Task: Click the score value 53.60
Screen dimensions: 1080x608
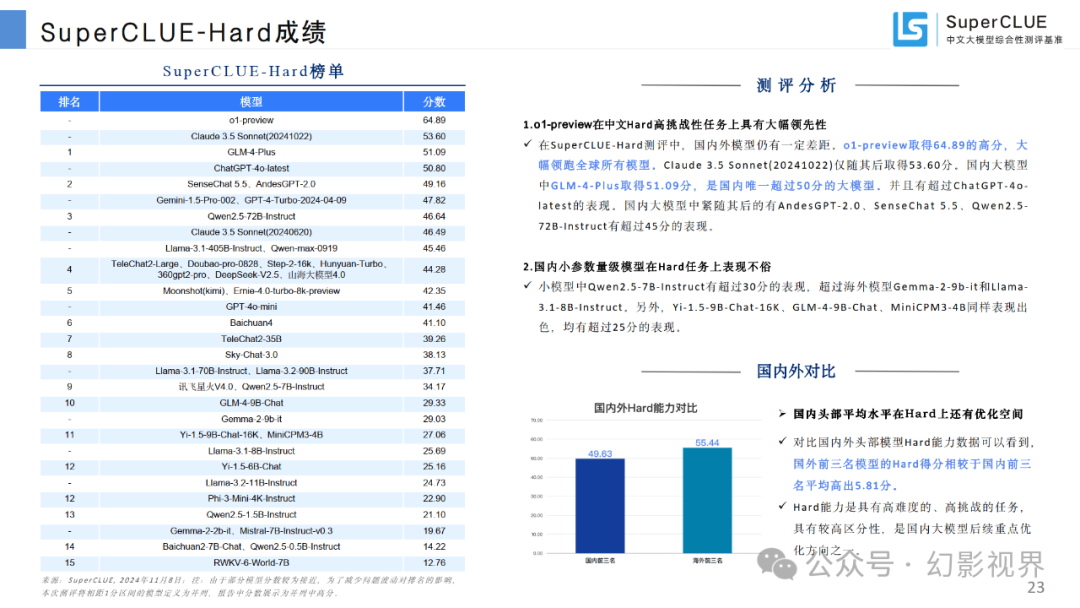Action: (434, 136)
